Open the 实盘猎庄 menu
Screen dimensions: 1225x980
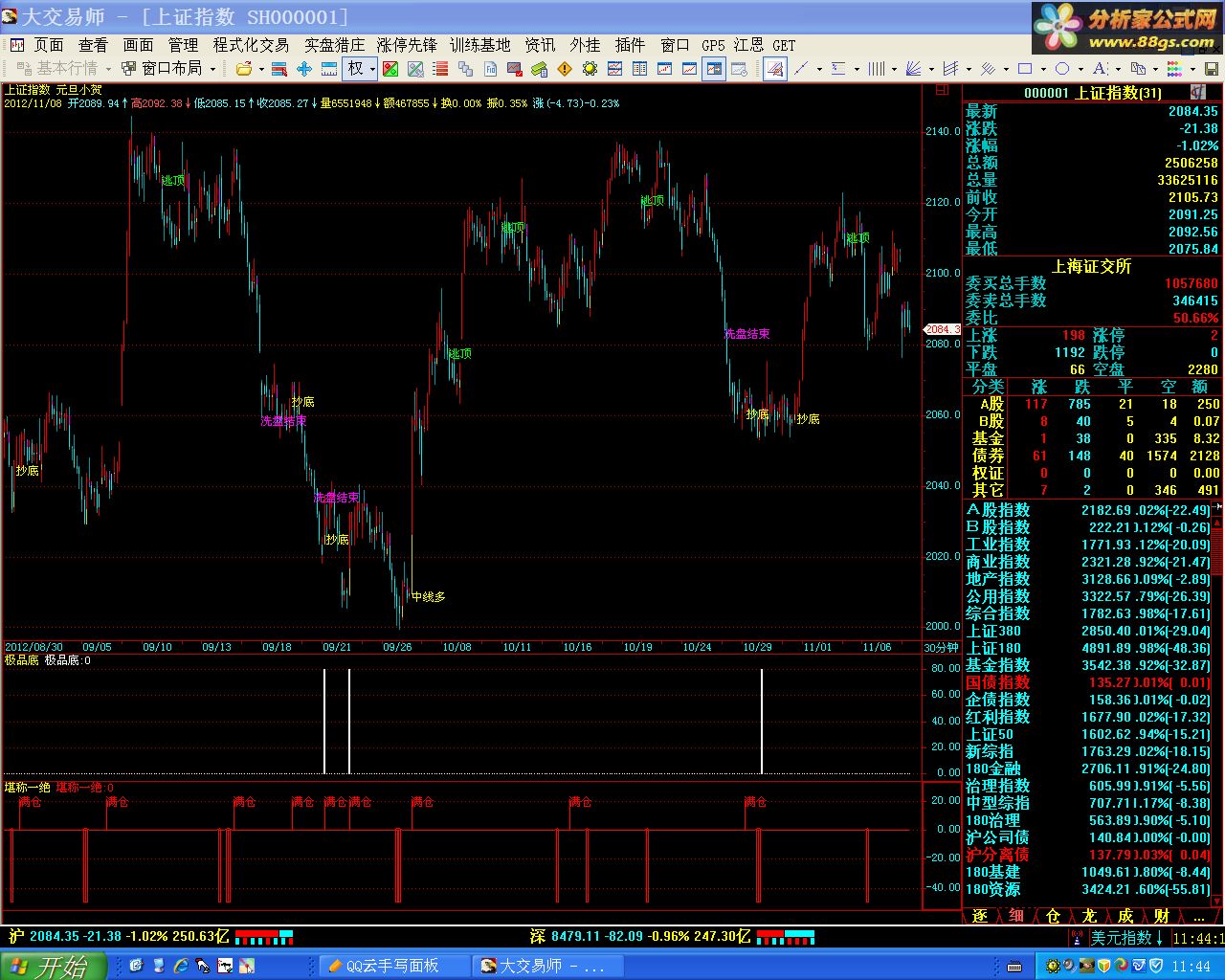[x=334, y=45]
